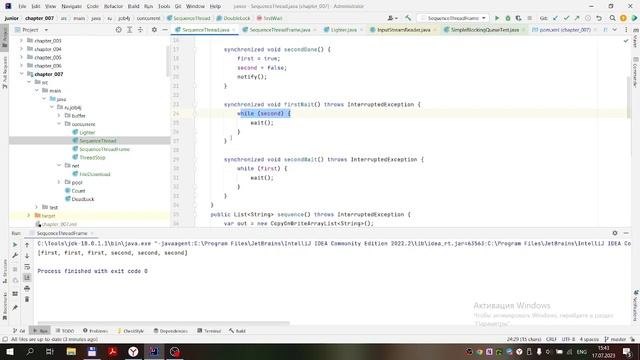Expand the chapter_006 folder
The width and height of the screenshot is (640, 360).
pyautogui.click(x=21, y=65)
